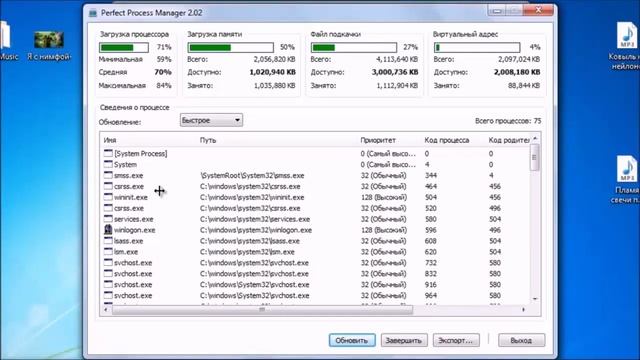Click the System row icon

pyautogui.click(x=108, y=164)
